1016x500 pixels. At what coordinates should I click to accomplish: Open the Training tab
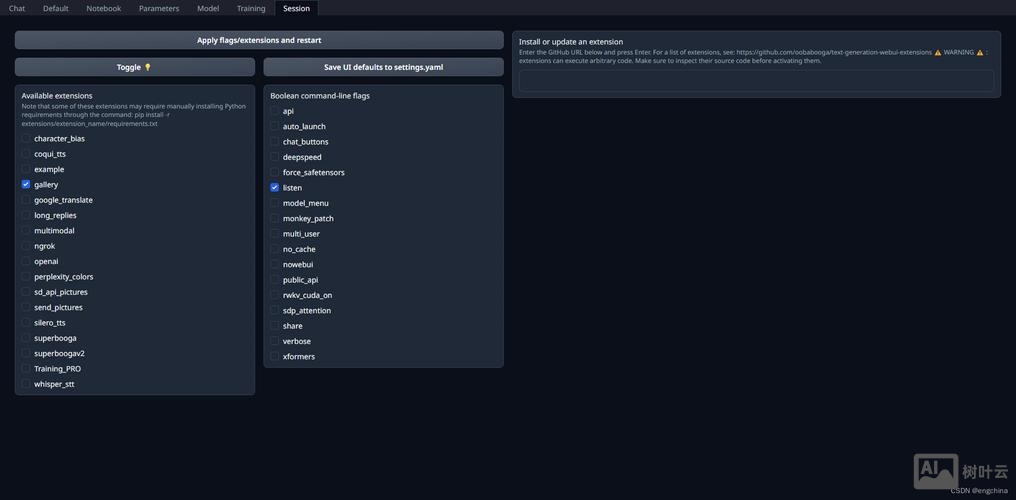[251, 8]
